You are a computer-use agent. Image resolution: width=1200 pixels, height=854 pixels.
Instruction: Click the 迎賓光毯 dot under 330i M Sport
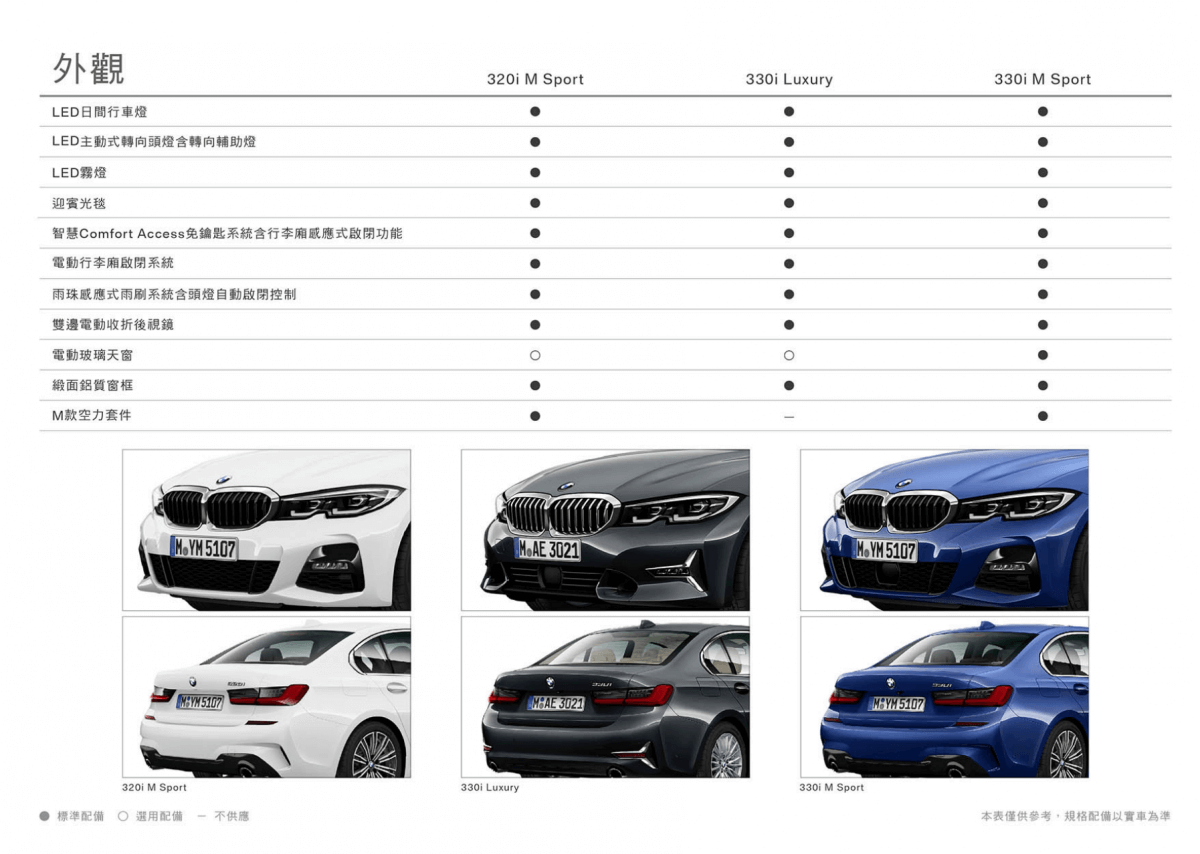point(1043,203)
